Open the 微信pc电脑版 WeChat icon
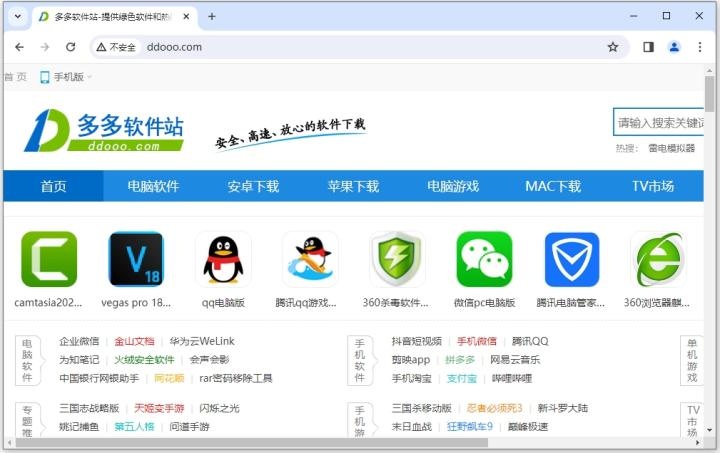This screenshot has height=453, width=720. click(x=484, y=259)
